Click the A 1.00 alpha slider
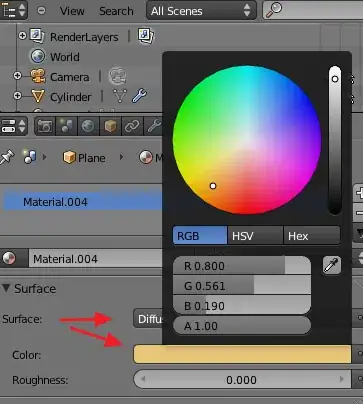Screen dimensions: 363x404 242,325
